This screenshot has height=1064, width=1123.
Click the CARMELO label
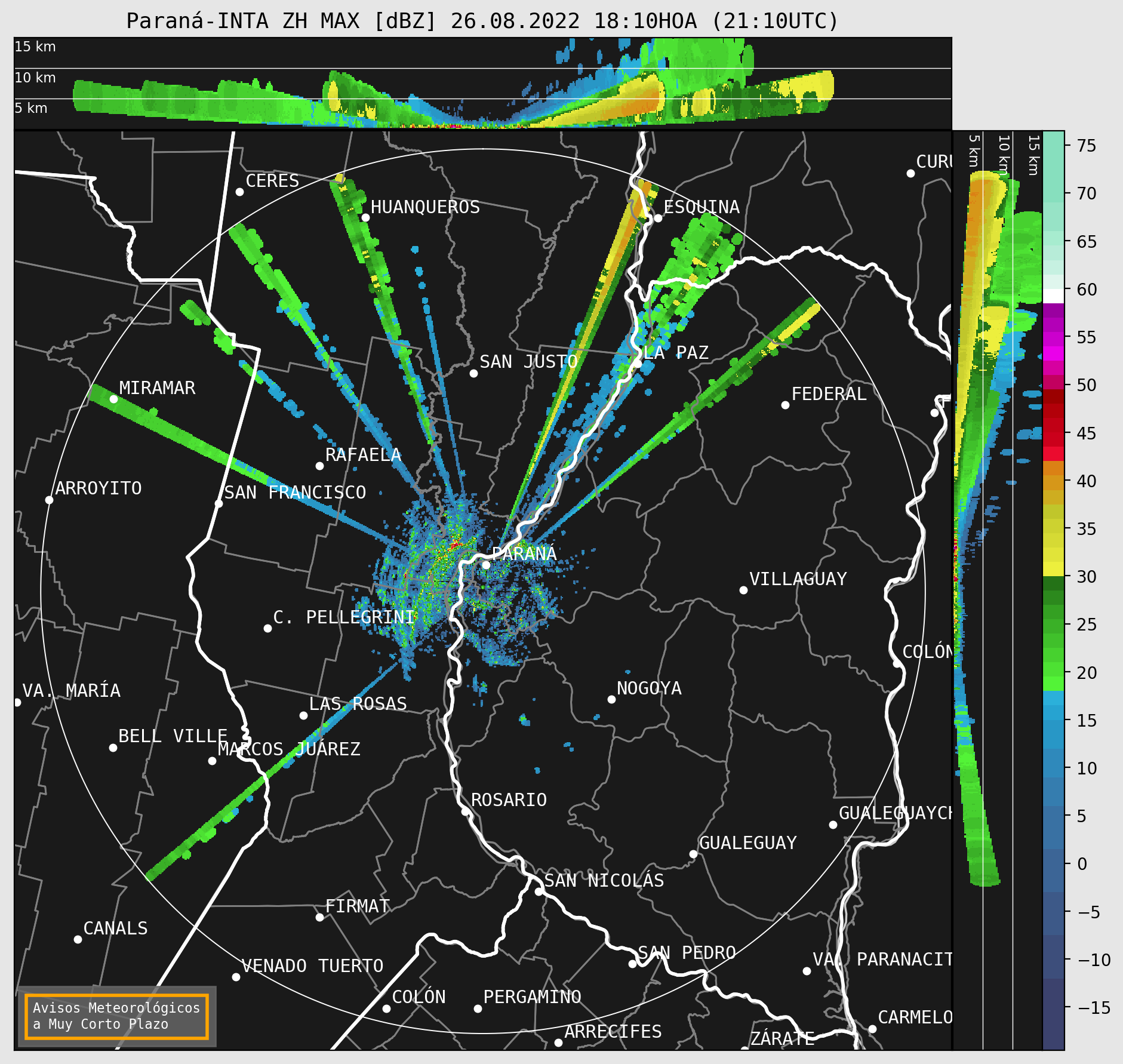915,1017
